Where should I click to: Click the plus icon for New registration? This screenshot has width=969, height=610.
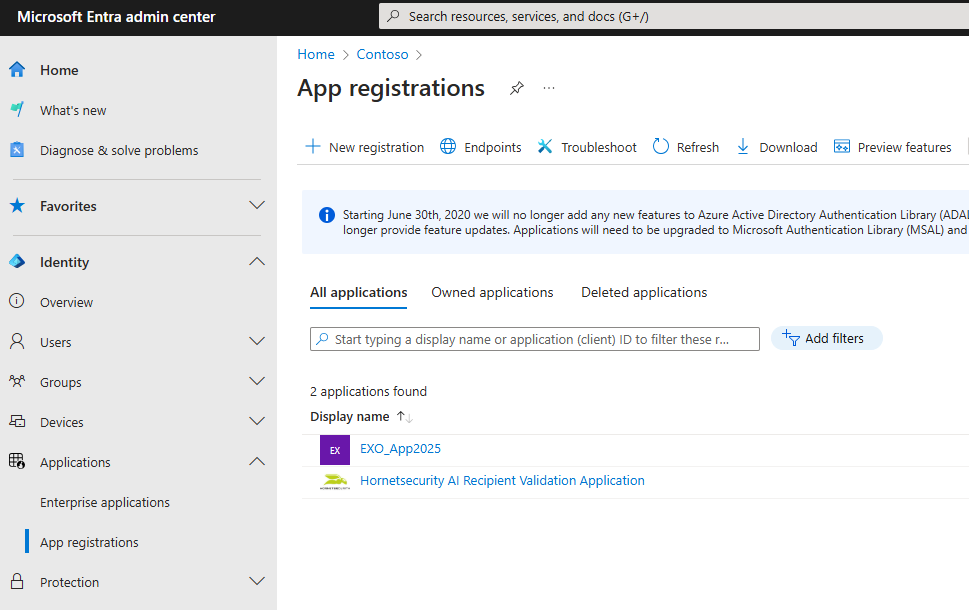pyautogui.click(x=313, y=146)
